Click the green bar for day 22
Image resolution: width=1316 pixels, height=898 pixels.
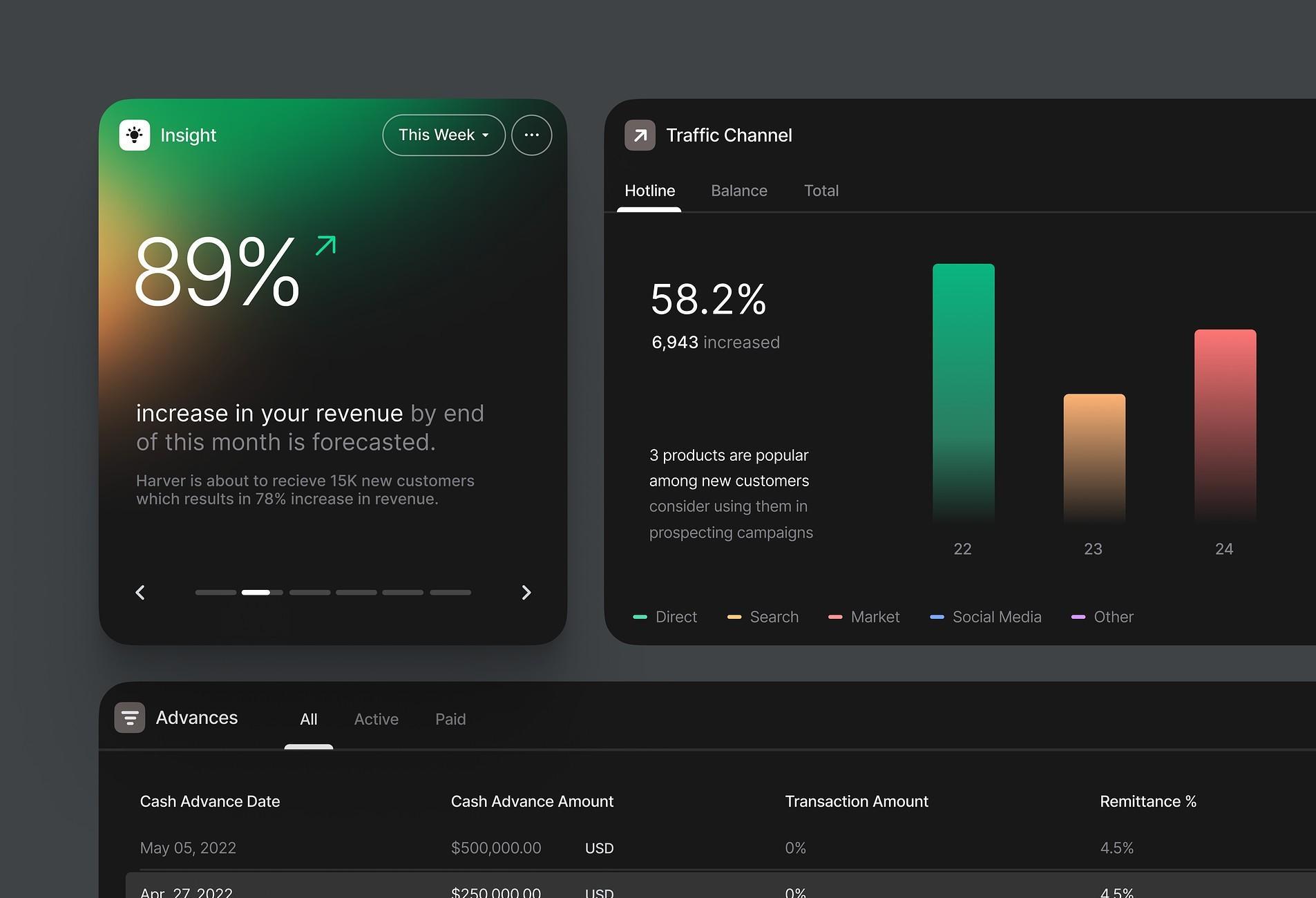(964, 392)
